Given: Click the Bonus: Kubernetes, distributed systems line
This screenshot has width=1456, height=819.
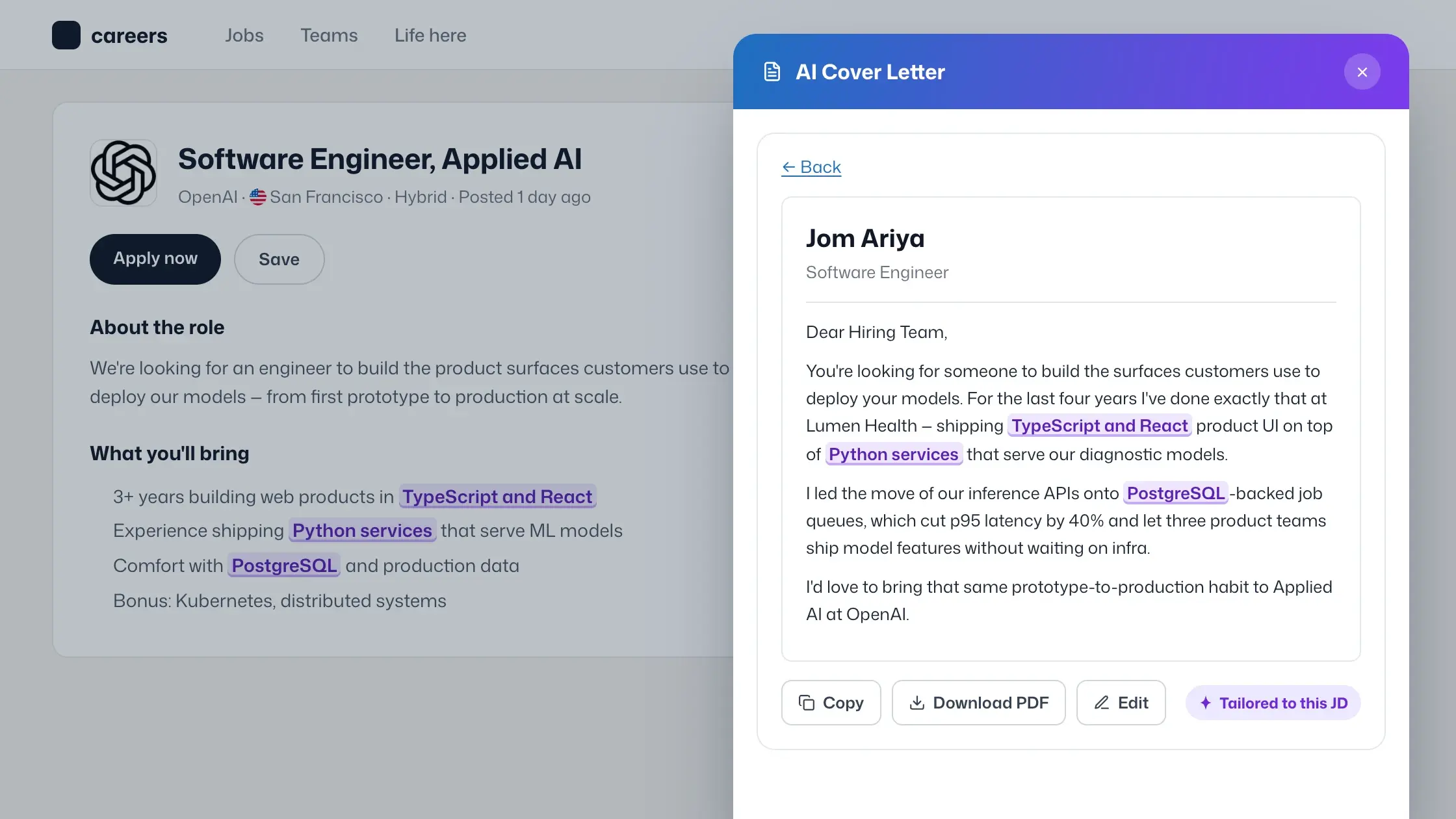Looking at the screenshot, I should coord(279,601).
